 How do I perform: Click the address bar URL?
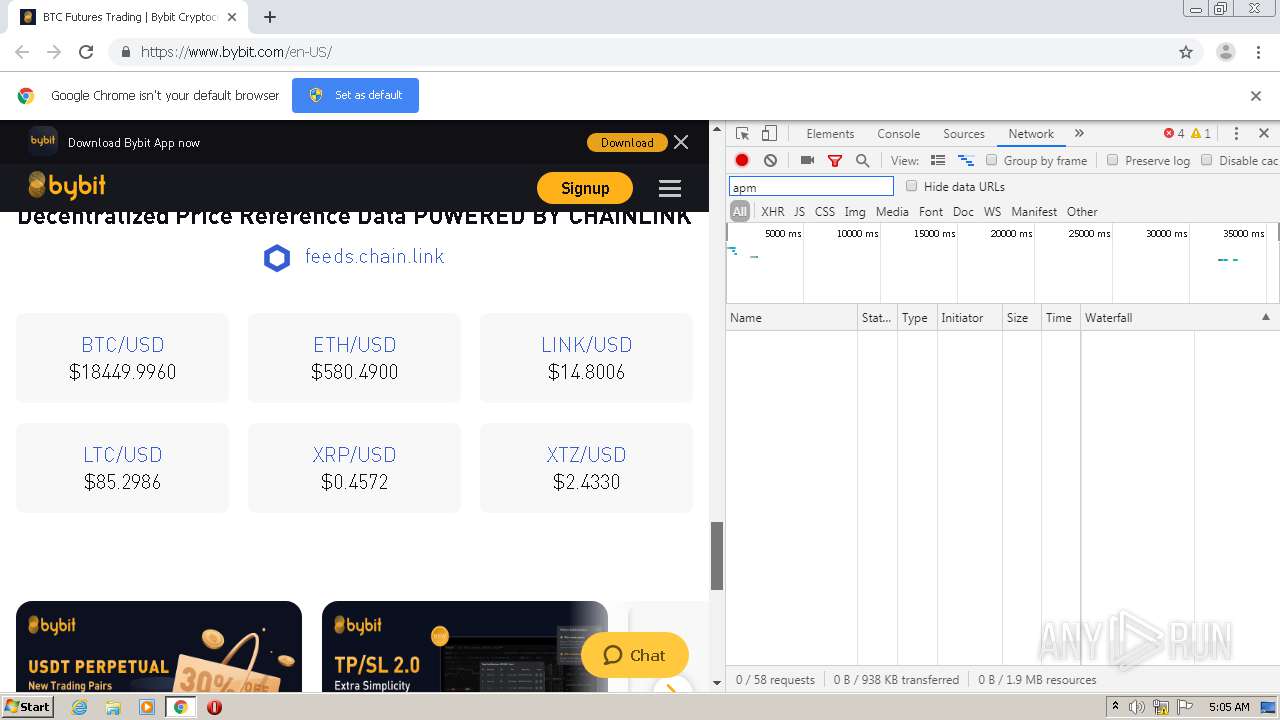pos(236,52)
